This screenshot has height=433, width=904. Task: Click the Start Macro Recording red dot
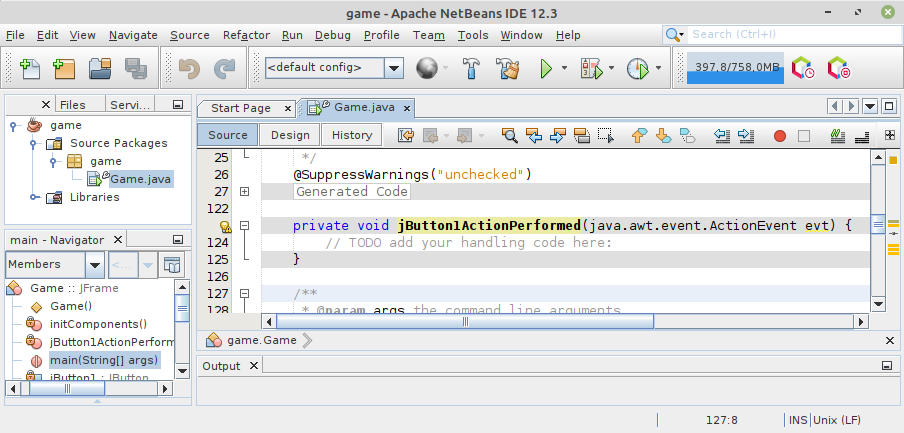(779, 136)
